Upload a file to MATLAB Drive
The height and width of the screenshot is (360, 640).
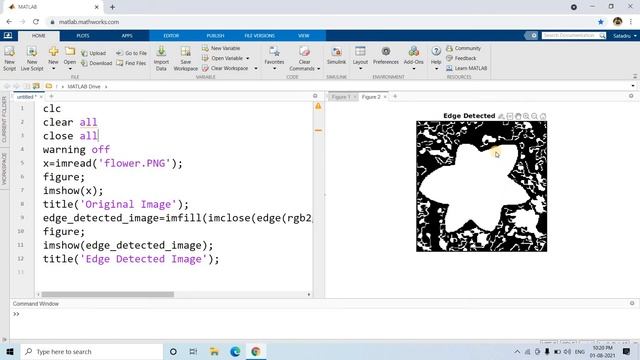point(93,53)
